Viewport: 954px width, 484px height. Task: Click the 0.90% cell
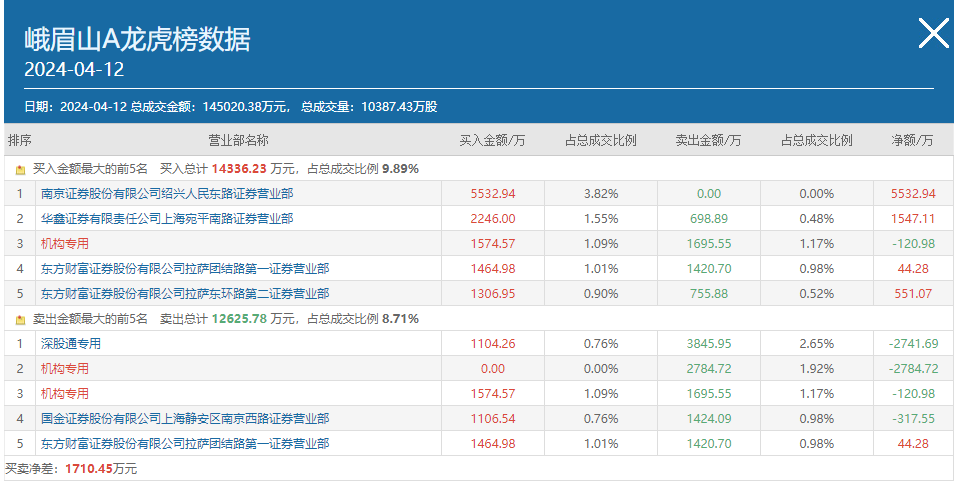(601, 294)
